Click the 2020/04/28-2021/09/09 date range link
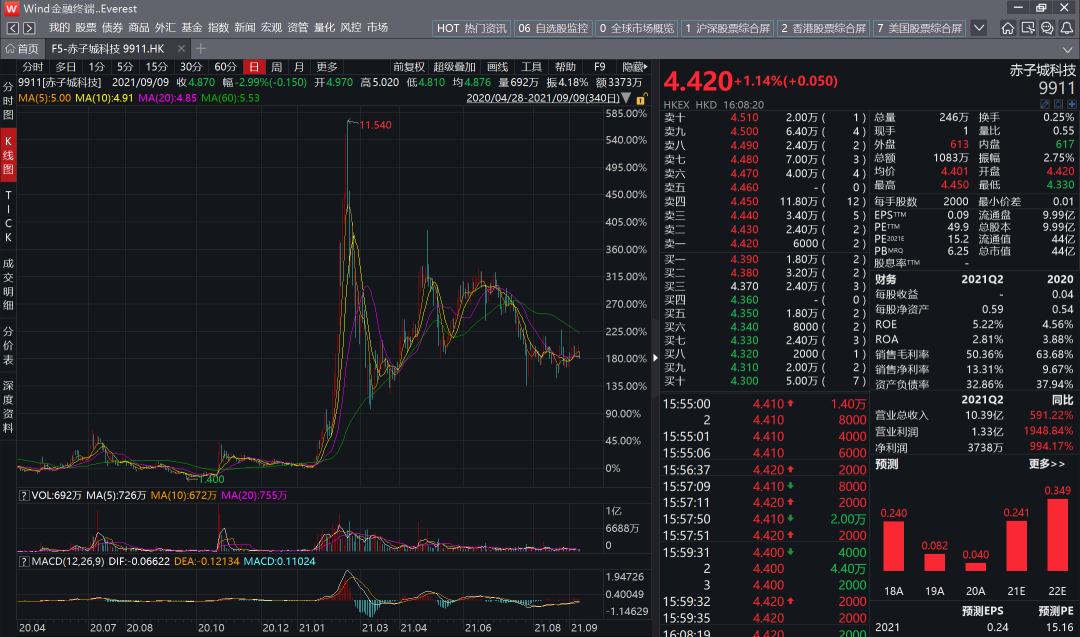The height and width of the screenshot is (637, 1080). point(543,98)
